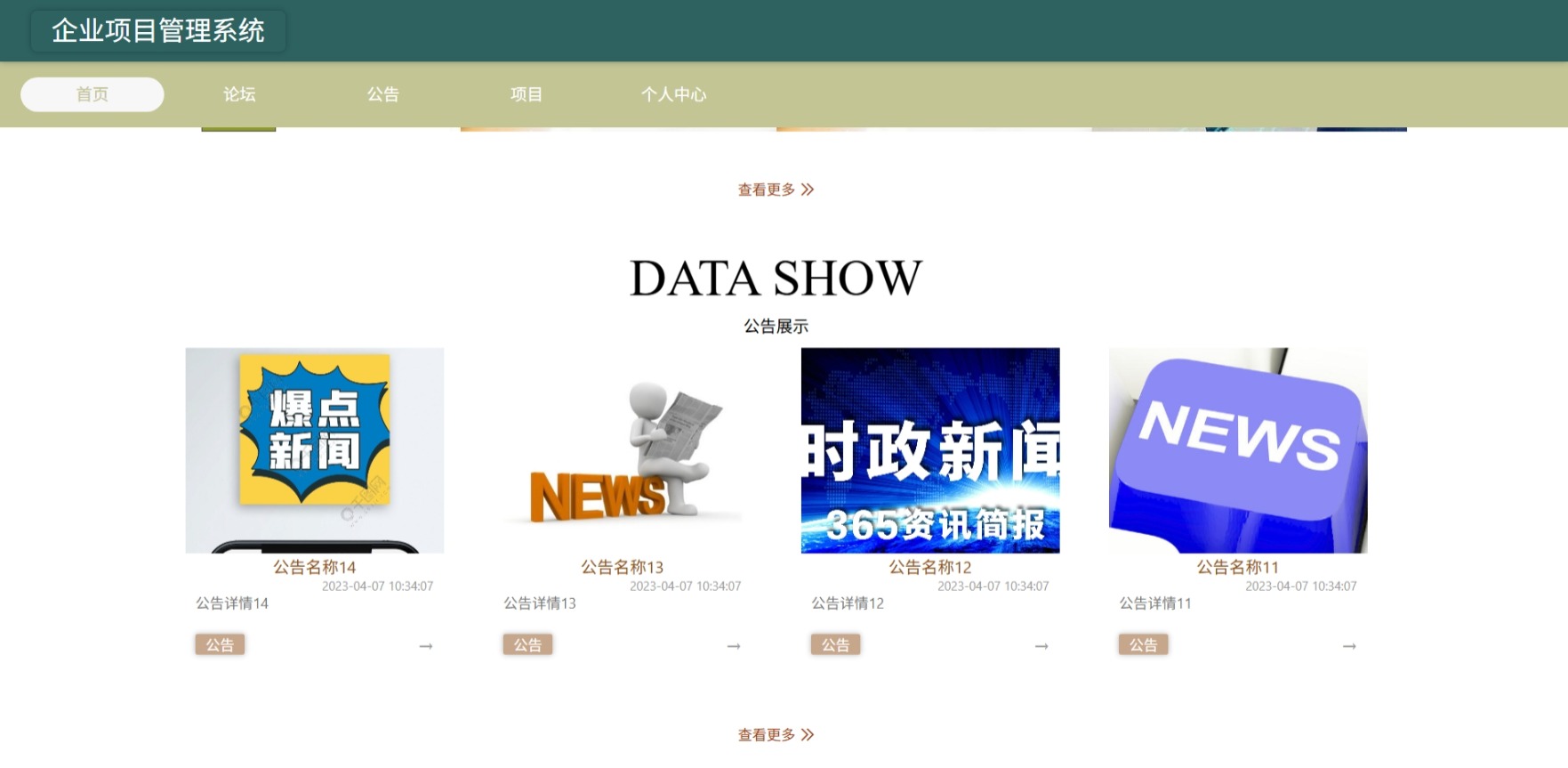Viewport: 1568px width, 768px height.
Task: Open the figure reading newspaper NEWS thumbnail
Action: click(623, 450)
